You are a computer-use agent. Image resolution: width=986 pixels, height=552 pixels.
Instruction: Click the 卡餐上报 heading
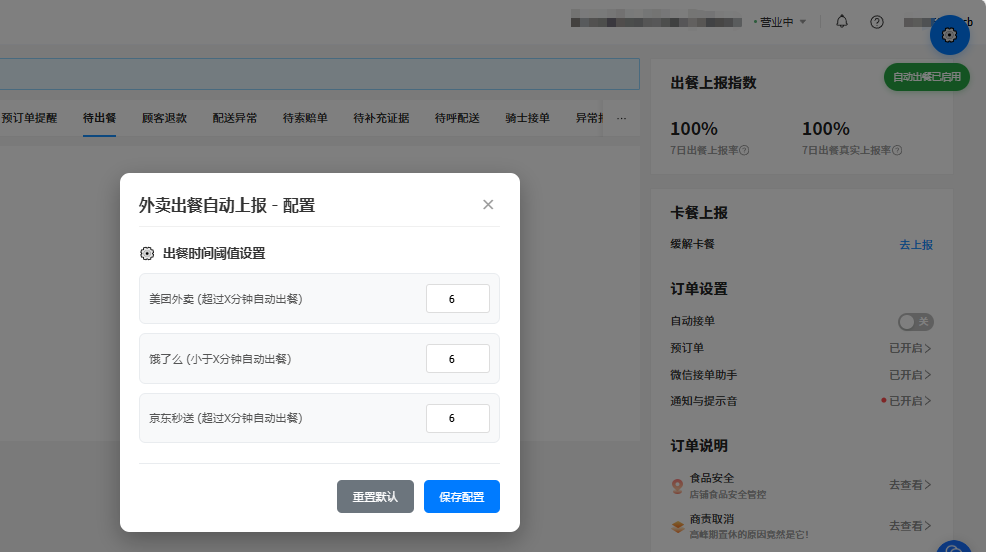click(699, 213)
